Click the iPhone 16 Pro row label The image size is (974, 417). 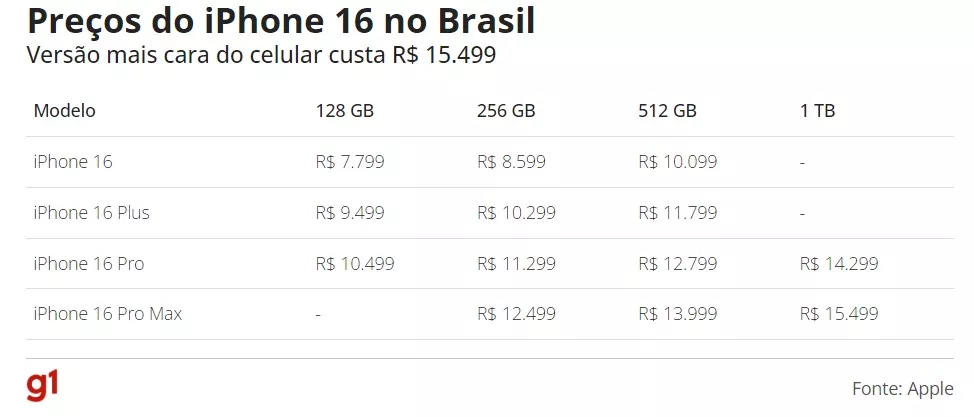pos(89,264)
